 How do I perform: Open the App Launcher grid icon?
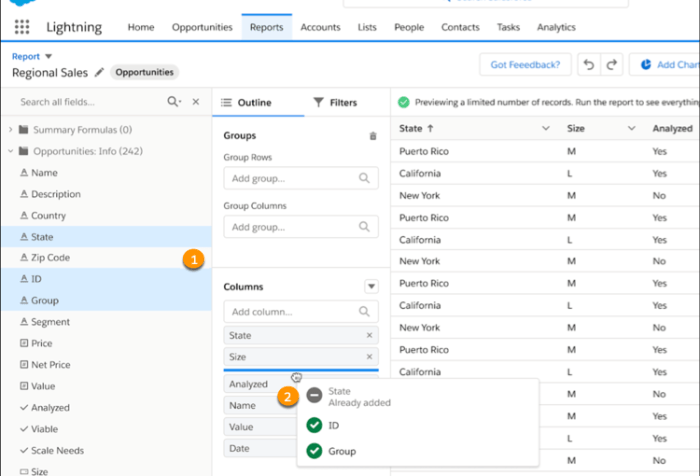point(22,27)
